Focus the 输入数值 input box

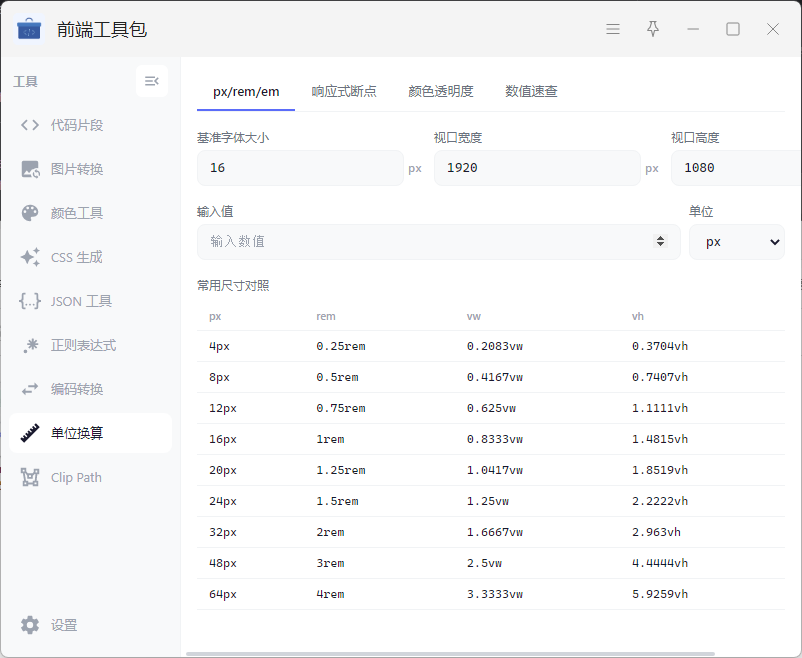click(439, 242)
